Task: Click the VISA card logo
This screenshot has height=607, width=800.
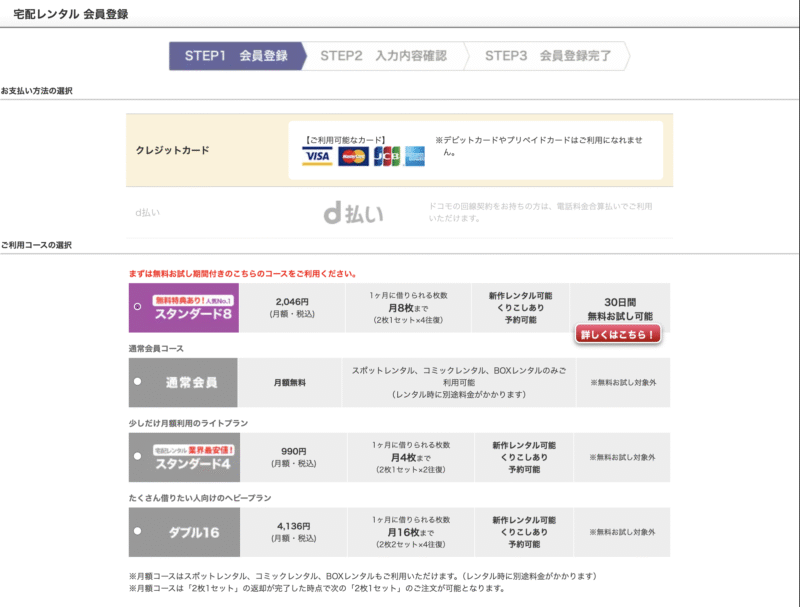Action: (317, 157)
